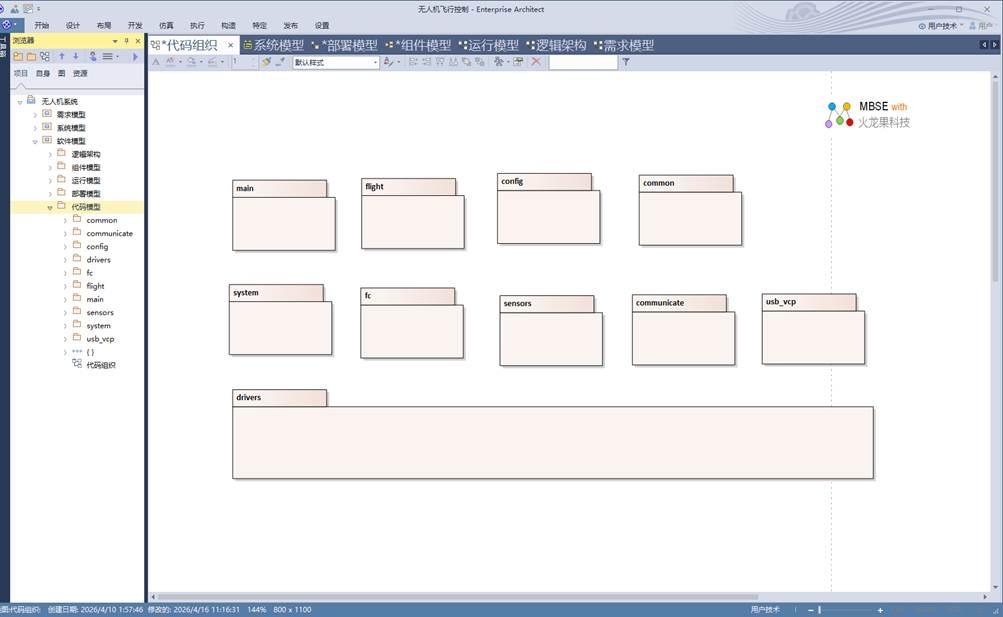1003x617 pixels.
Task: Click the move up arrow in browser toolbar
Action: click(x=61, y=57)
